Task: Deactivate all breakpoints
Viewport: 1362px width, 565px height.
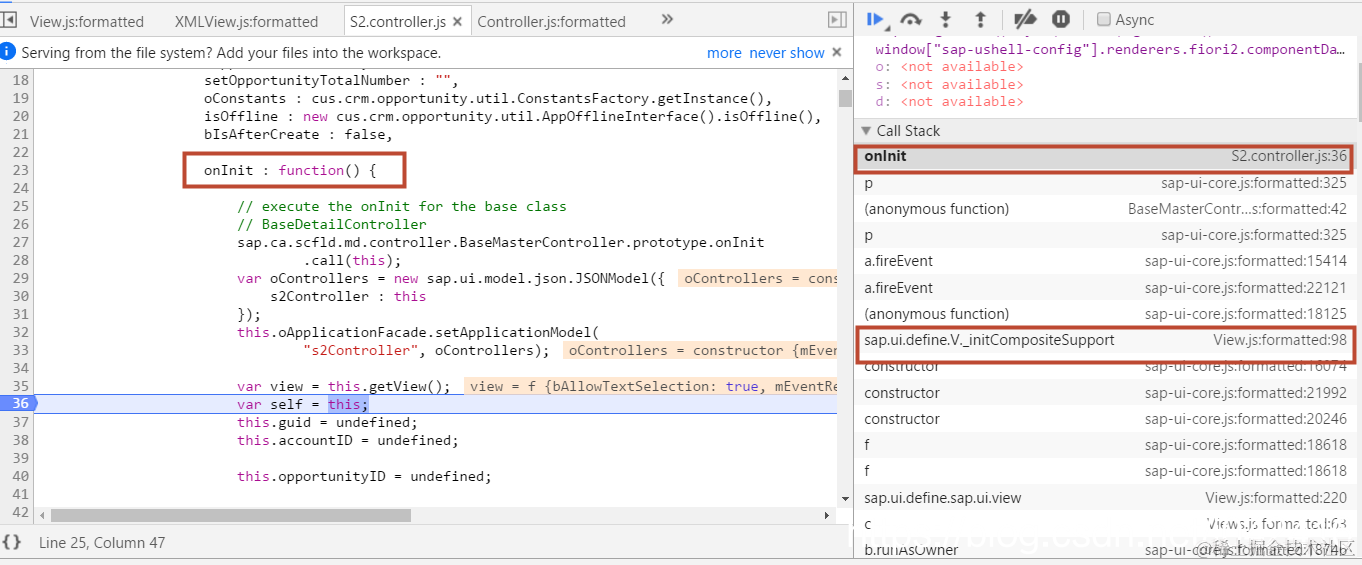Action: point(1025,19)
